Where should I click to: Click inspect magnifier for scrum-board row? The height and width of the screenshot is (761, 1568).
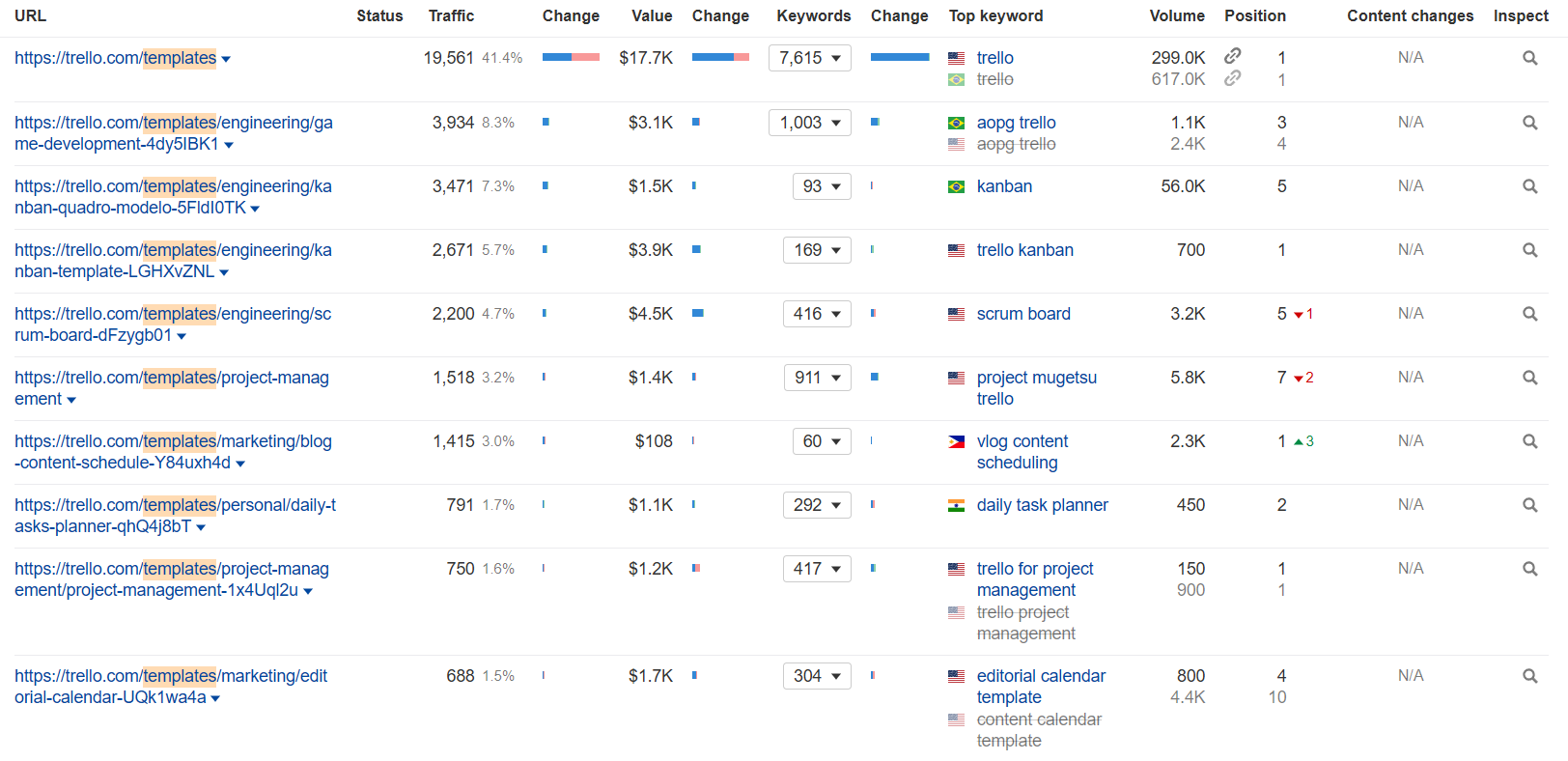[x=1529, y=314]
